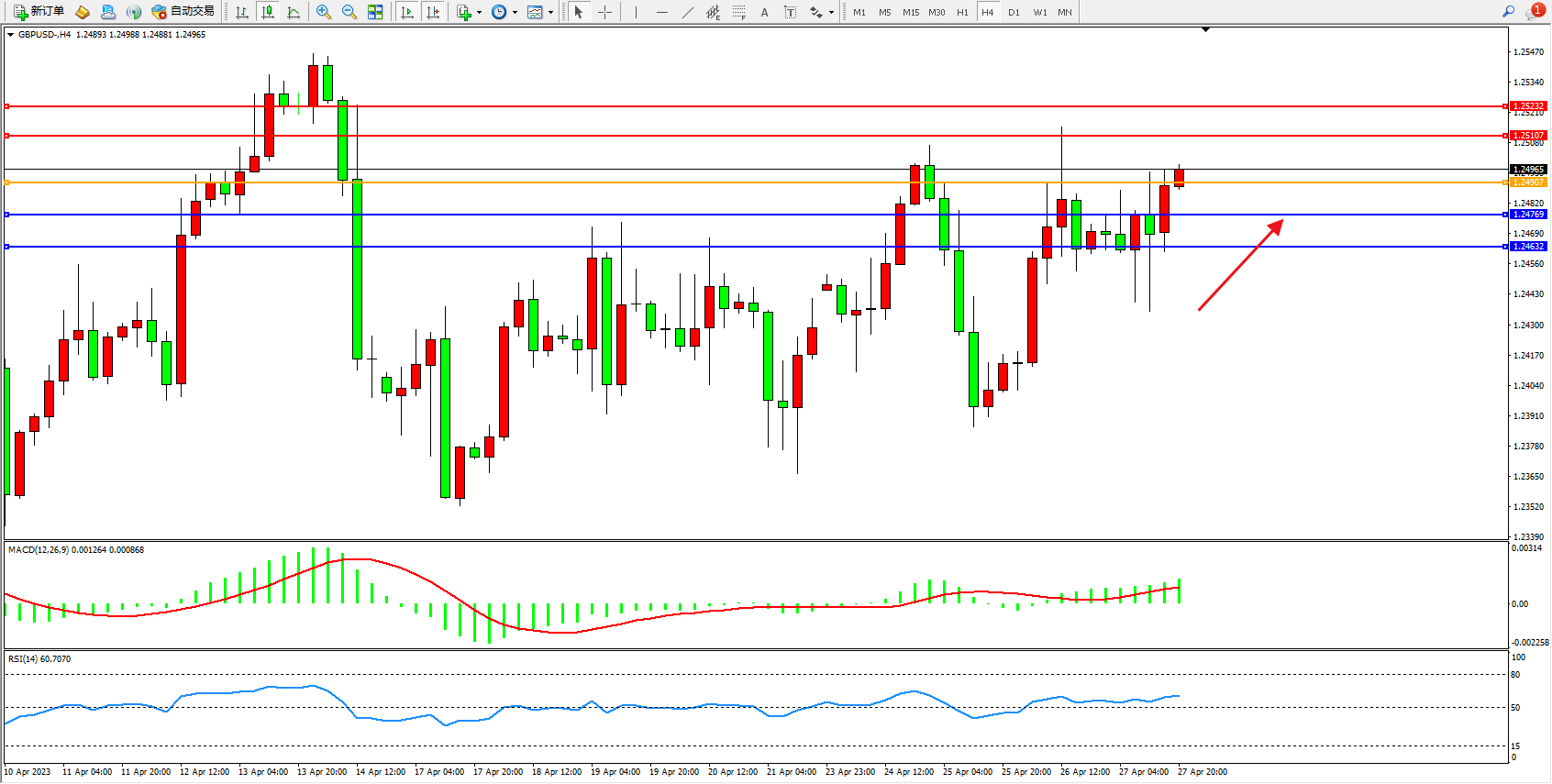Open the periodicity clock dropdown arrow
The height and width of the screenshot is (784, 1552).
point(515,13)
